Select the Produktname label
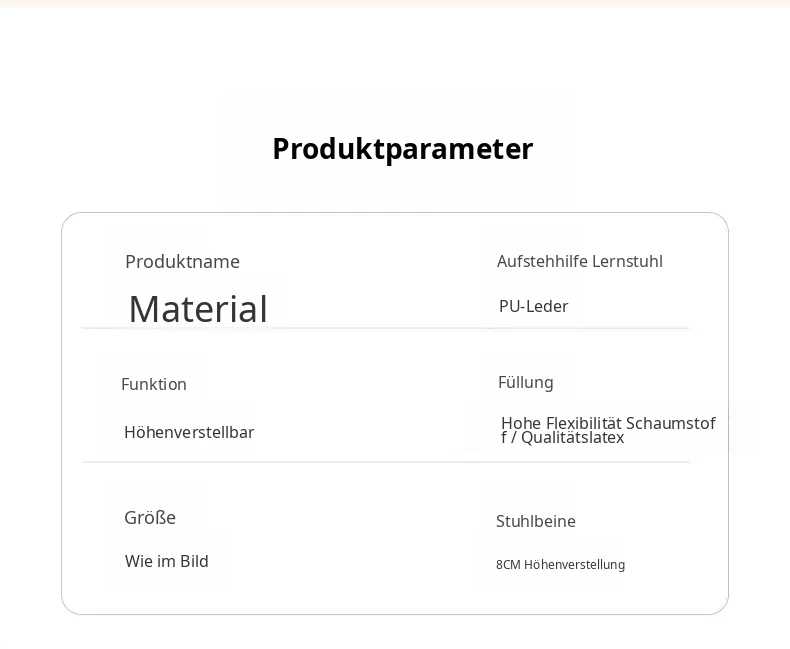Viewport: 790px width, 649px height. [182, 262]
